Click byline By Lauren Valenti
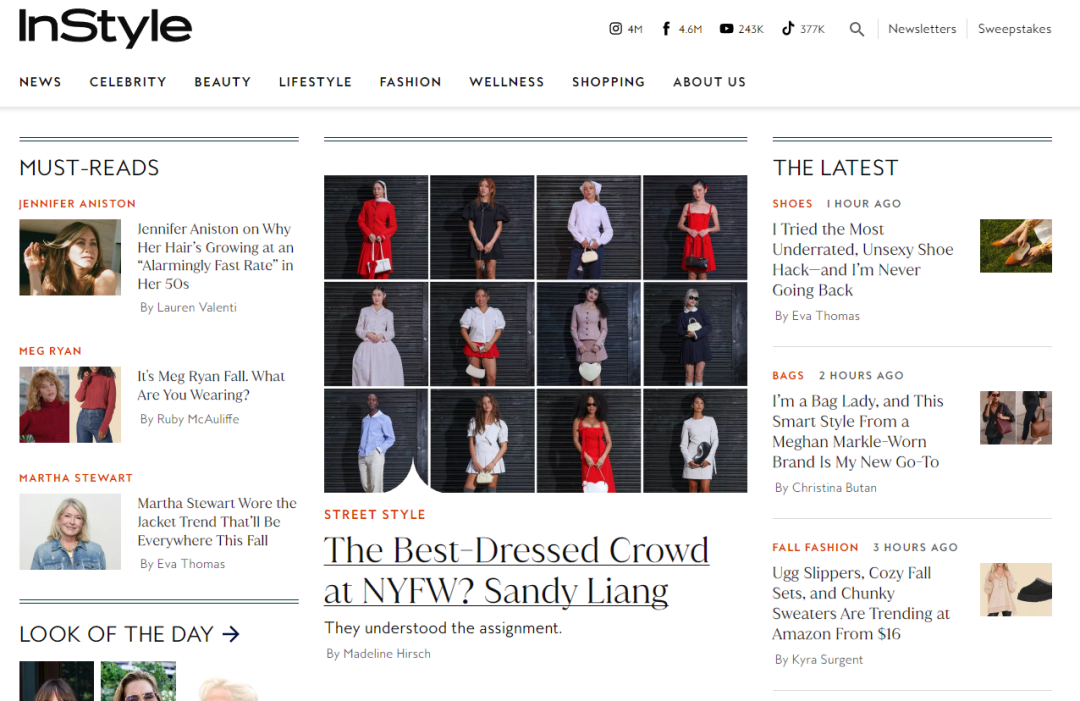The width and height of the screenshot is (1080, 701). [188, 307]
